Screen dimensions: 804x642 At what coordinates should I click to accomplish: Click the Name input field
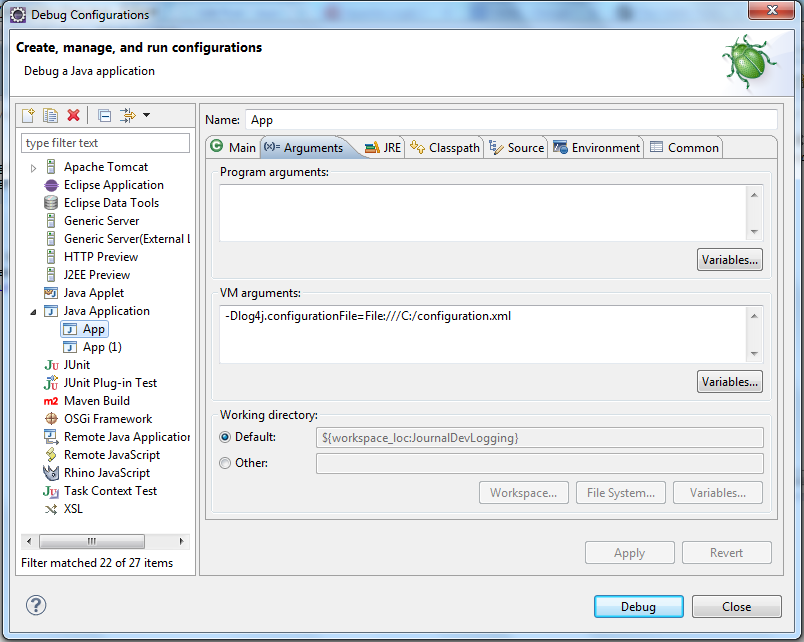[x=511, y=120]
